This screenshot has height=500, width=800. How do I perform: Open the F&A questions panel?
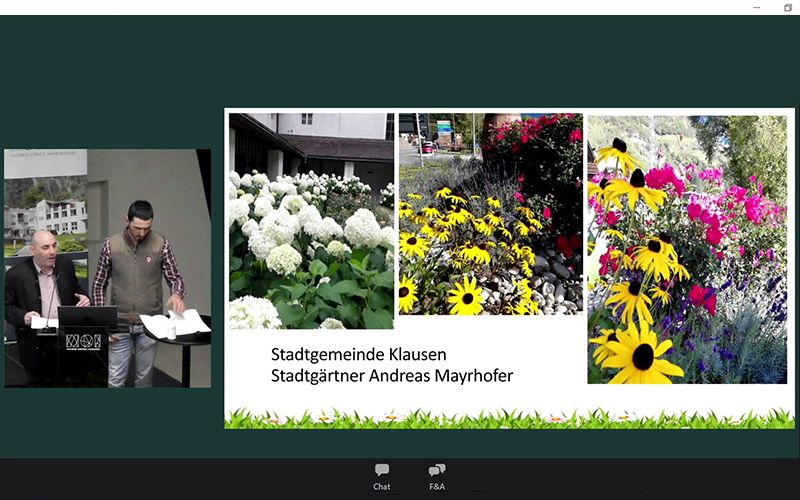click(x=437, y=476)
